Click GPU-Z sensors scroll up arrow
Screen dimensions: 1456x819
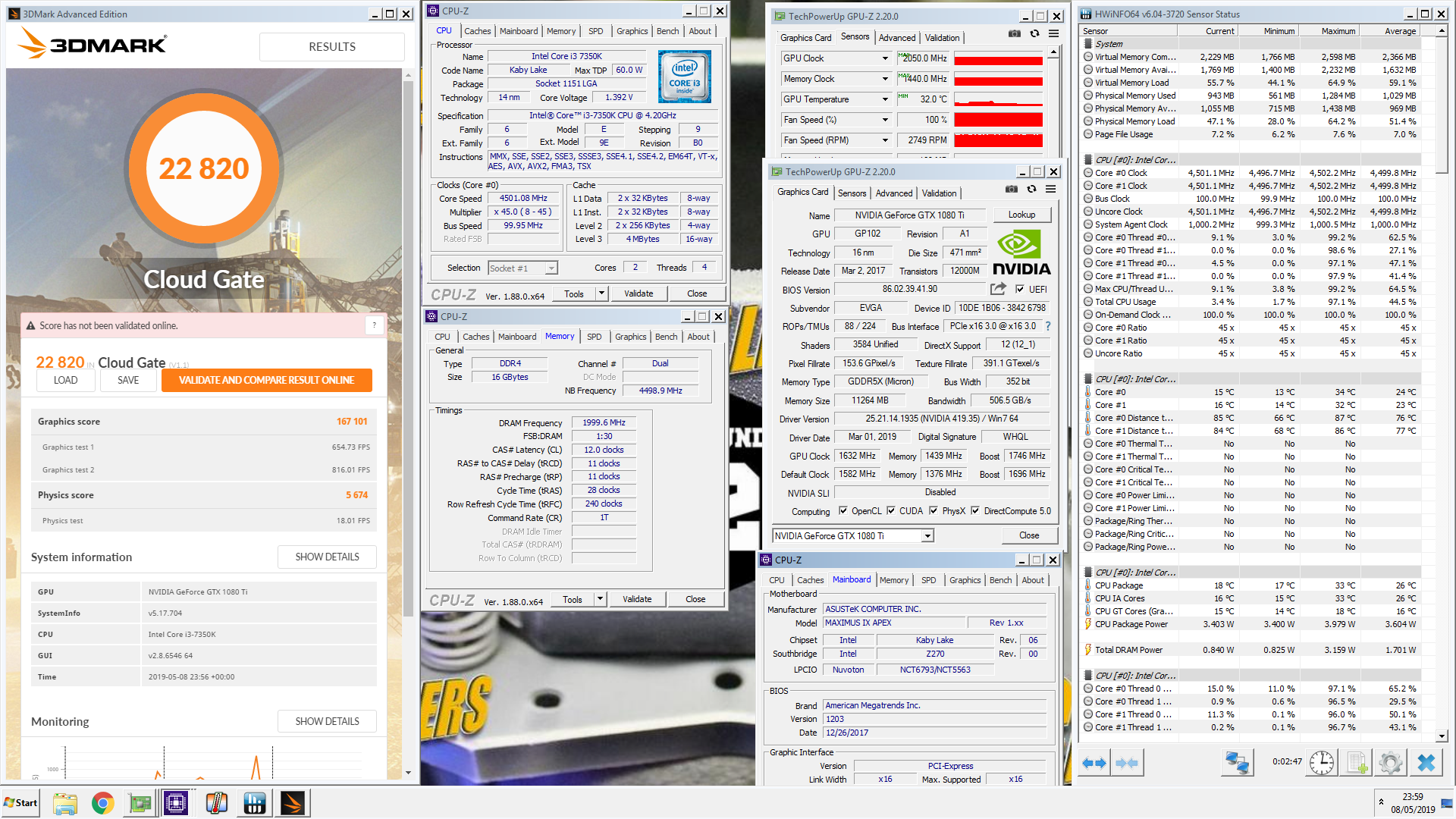click(1053, 52)
